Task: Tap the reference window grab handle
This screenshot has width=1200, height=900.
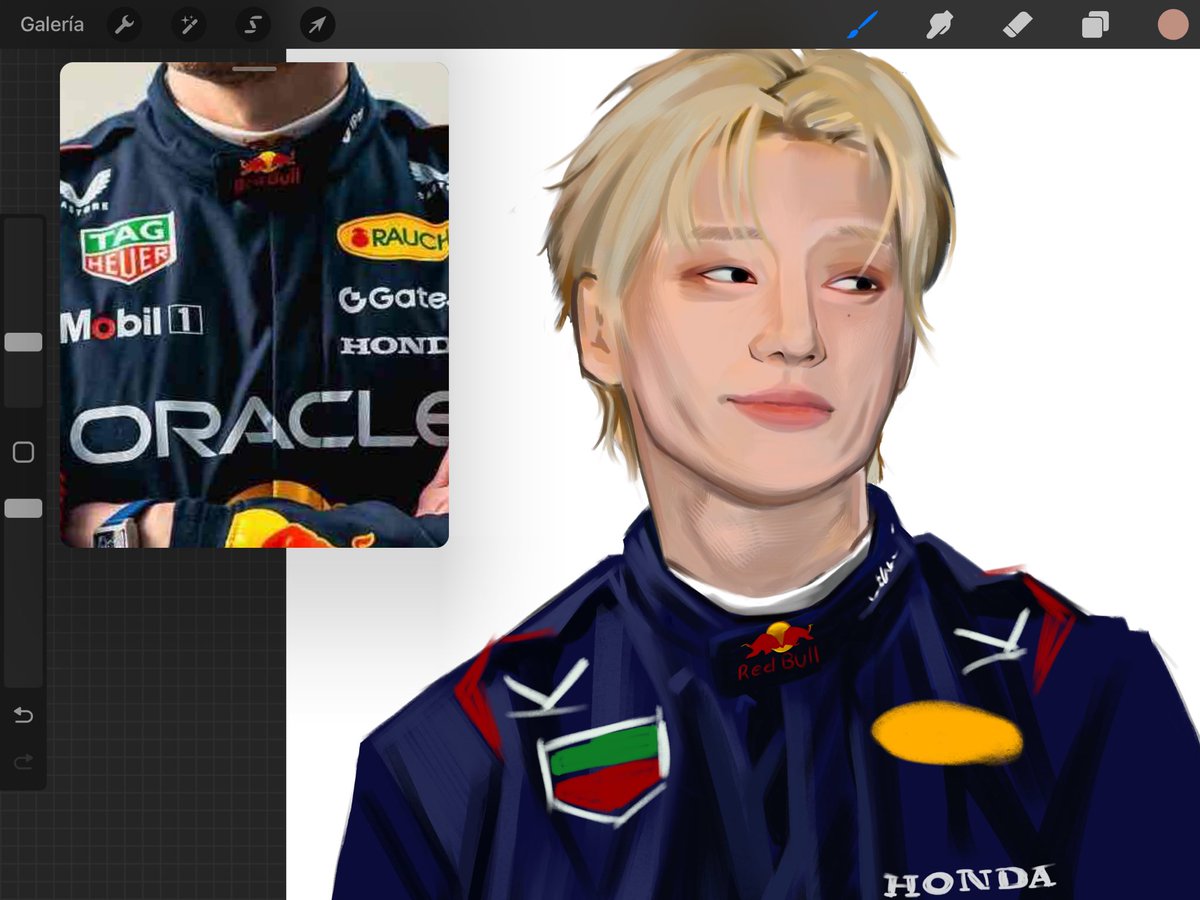Action: point(254,69)
